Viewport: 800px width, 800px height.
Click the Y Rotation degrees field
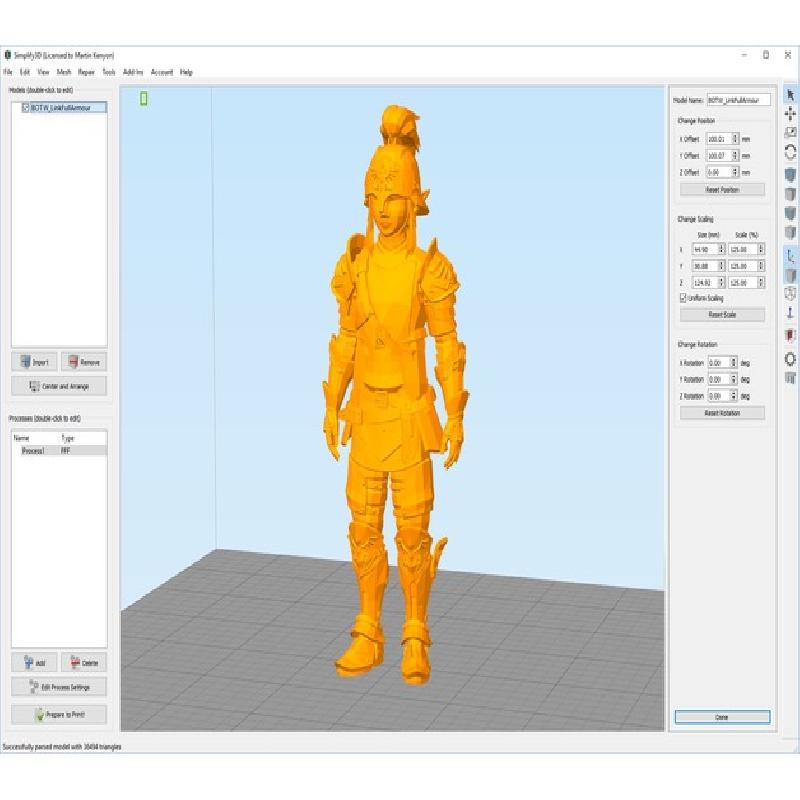[719, 379]
